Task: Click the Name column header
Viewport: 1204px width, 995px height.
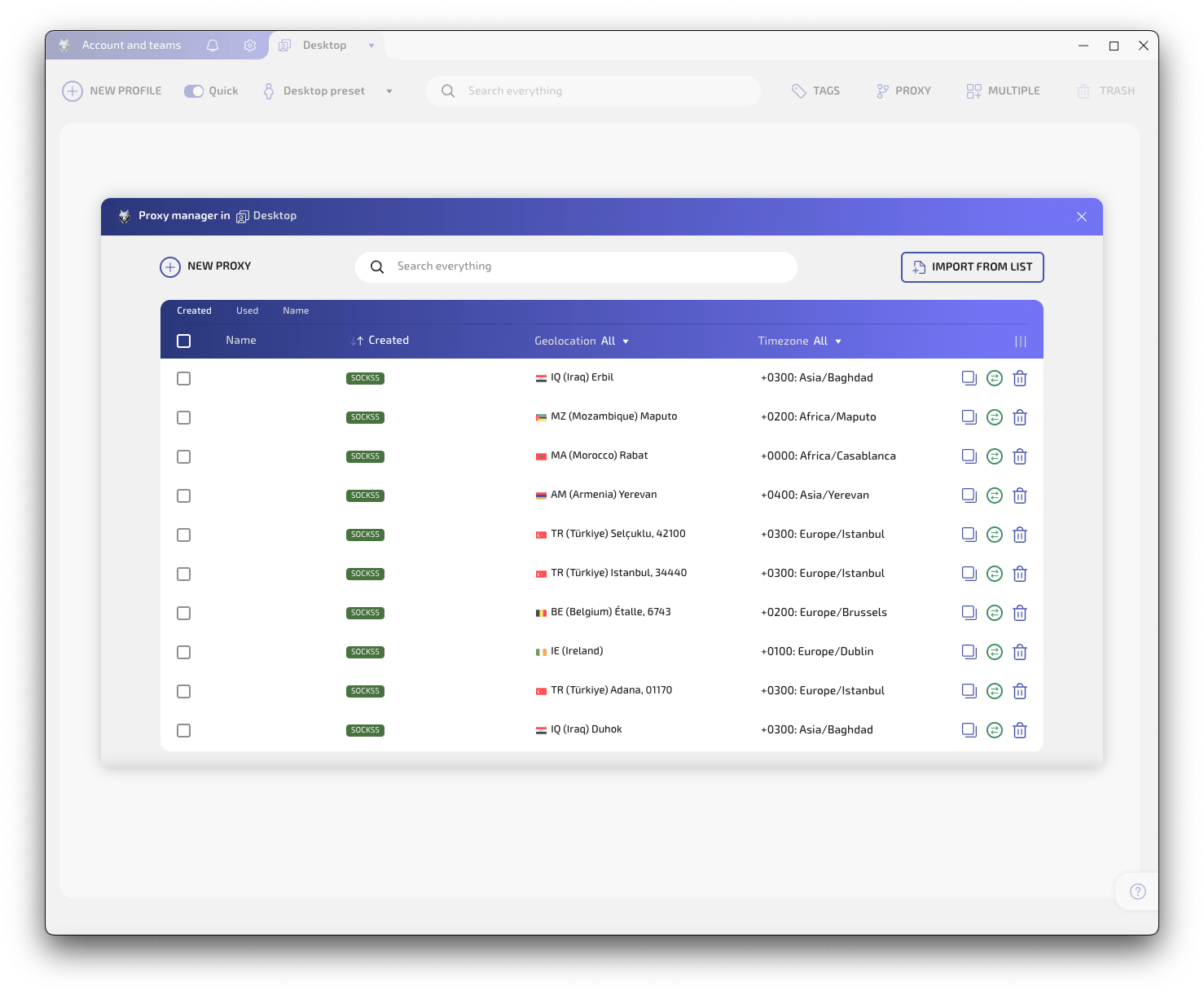Action: [241, 341]
